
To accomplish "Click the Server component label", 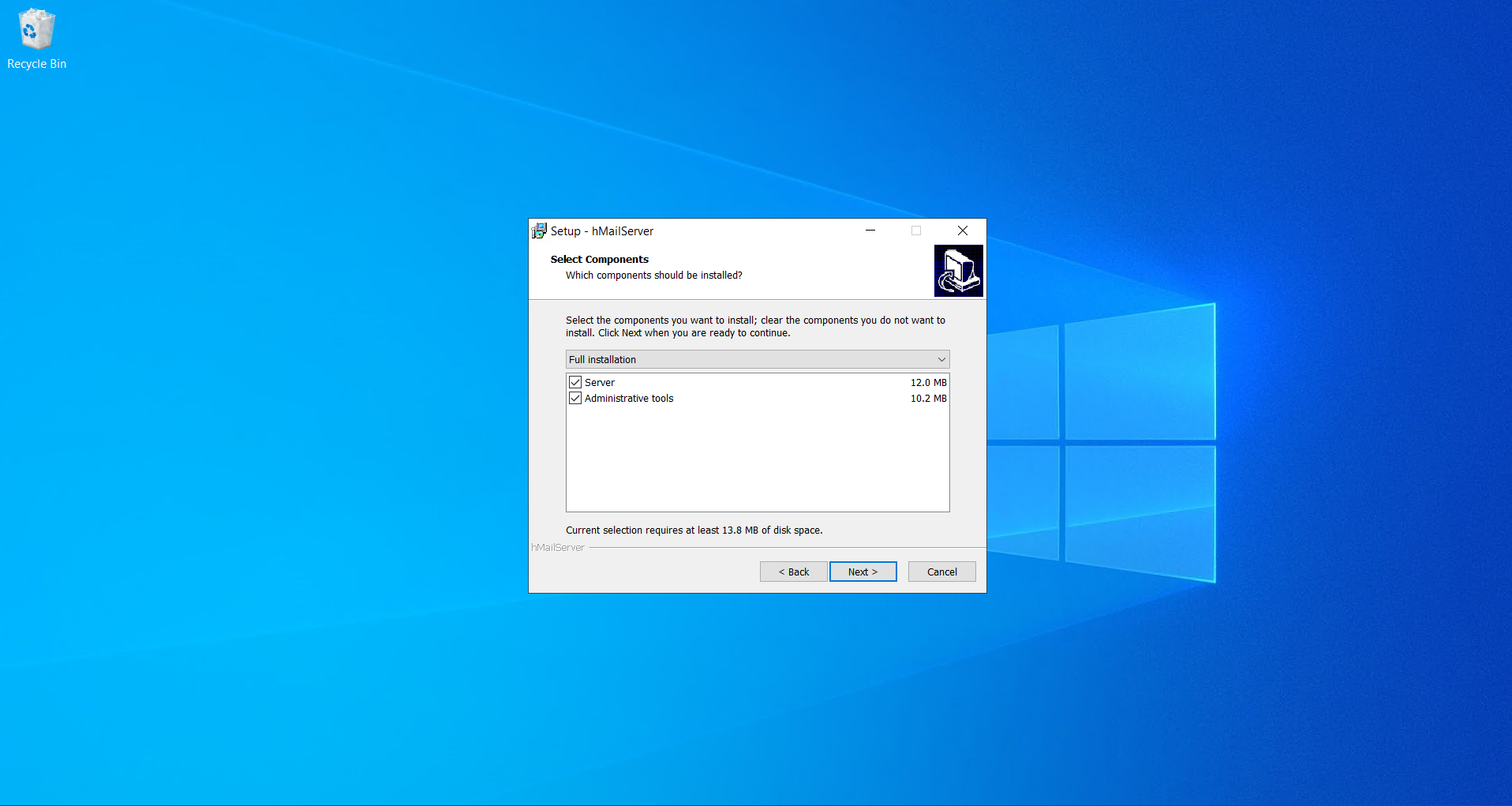I will tap(600, 382).
